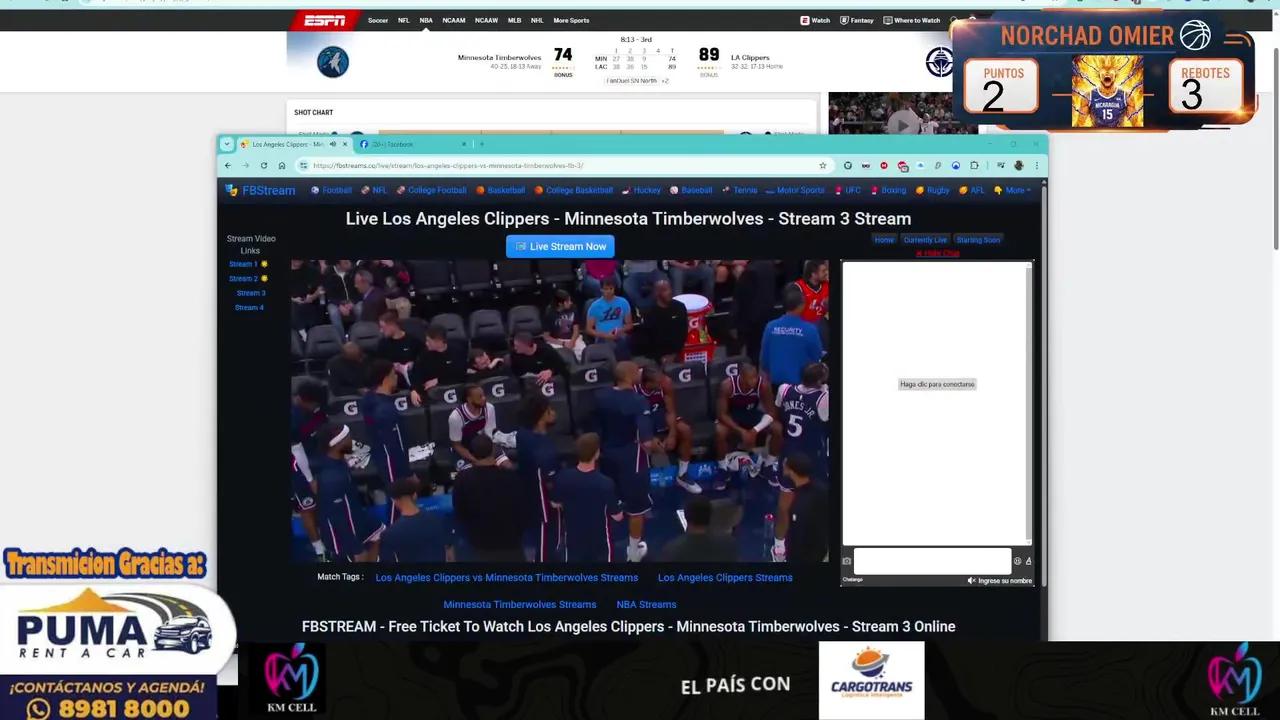Open the Minnesota Timberwolves team logo

[334, 62]
